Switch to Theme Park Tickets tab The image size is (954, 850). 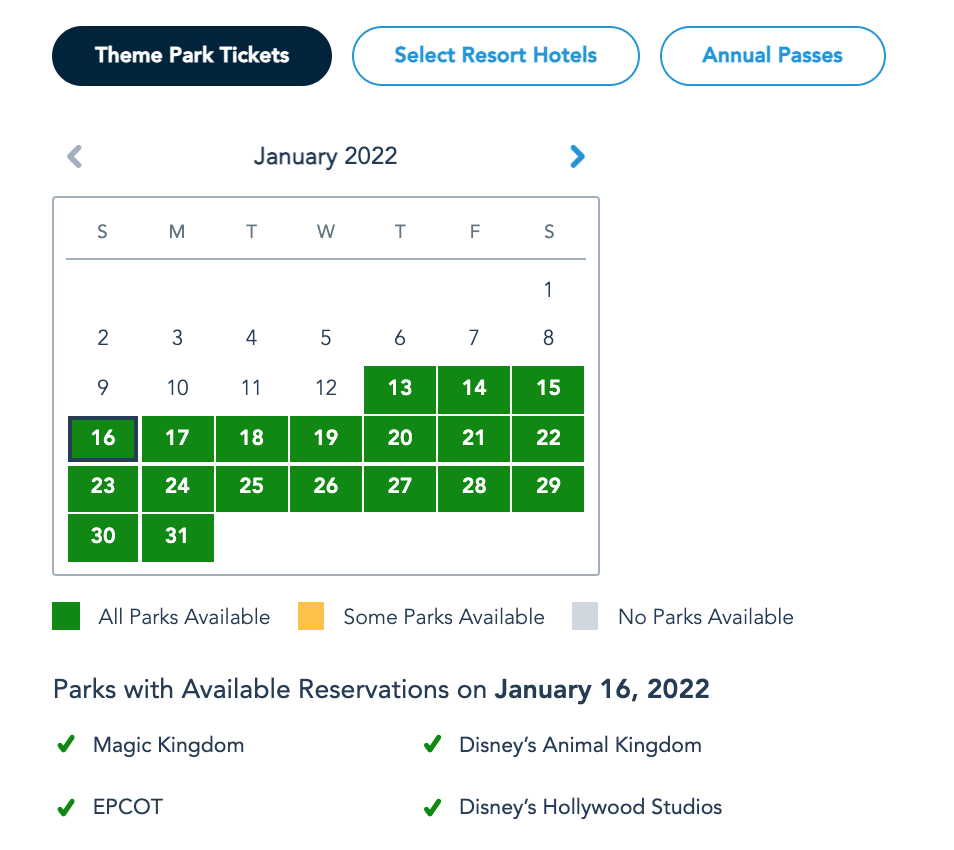pos(192,56)
